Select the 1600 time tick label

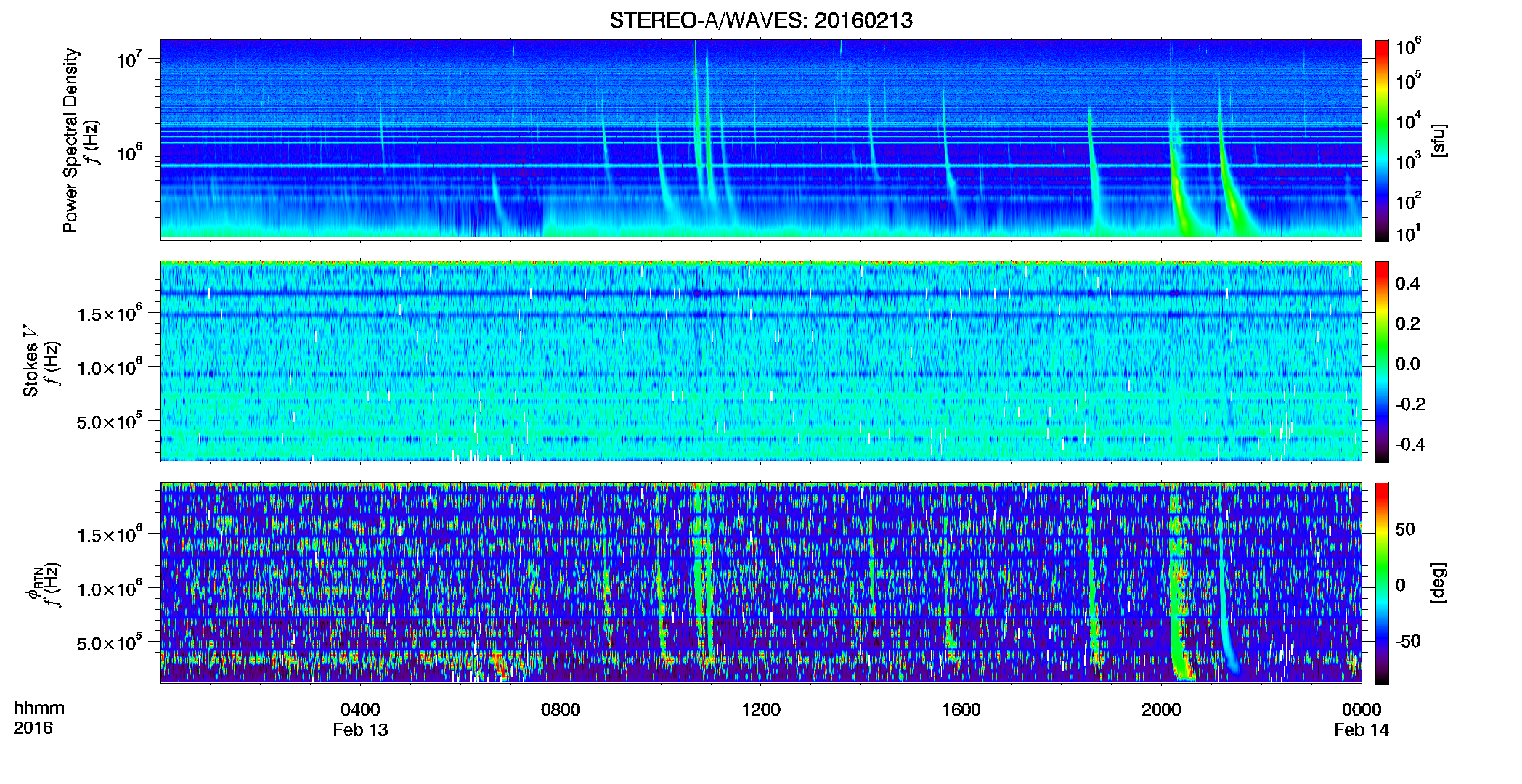[x=961, y=710]
